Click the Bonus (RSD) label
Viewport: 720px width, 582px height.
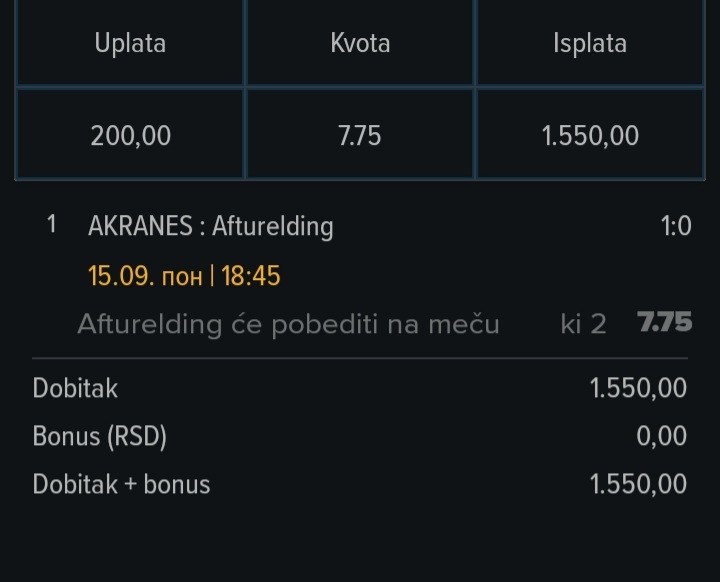(100, 436)
